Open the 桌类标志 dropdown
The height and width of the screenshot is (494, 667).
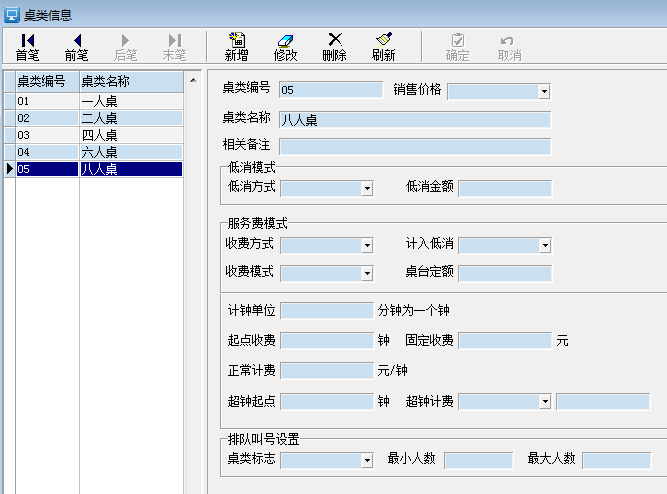[367, 461]
